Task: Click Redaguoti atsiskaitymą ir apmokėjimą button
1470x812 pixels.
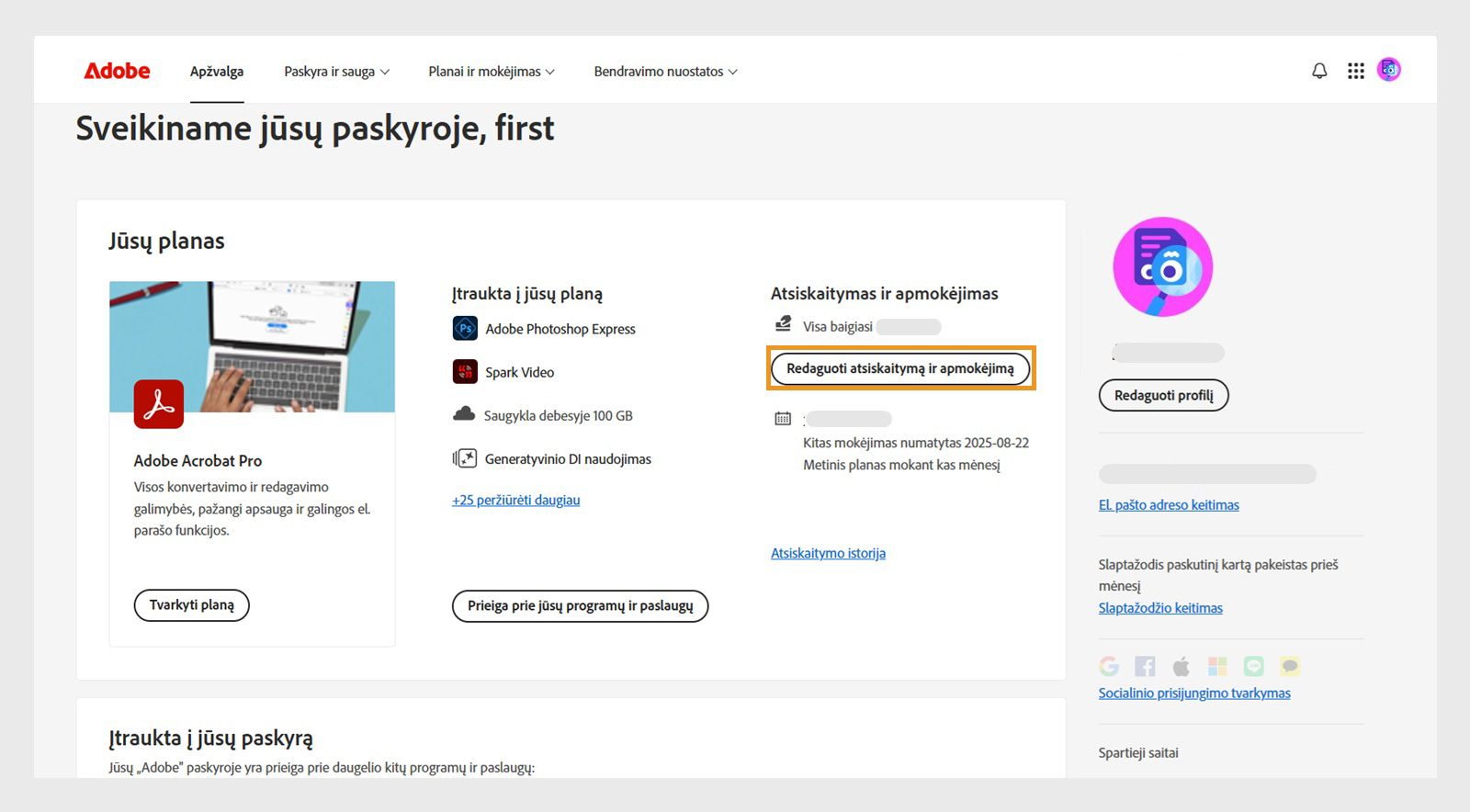Action: pyautogui.click(x=900, y=368)
